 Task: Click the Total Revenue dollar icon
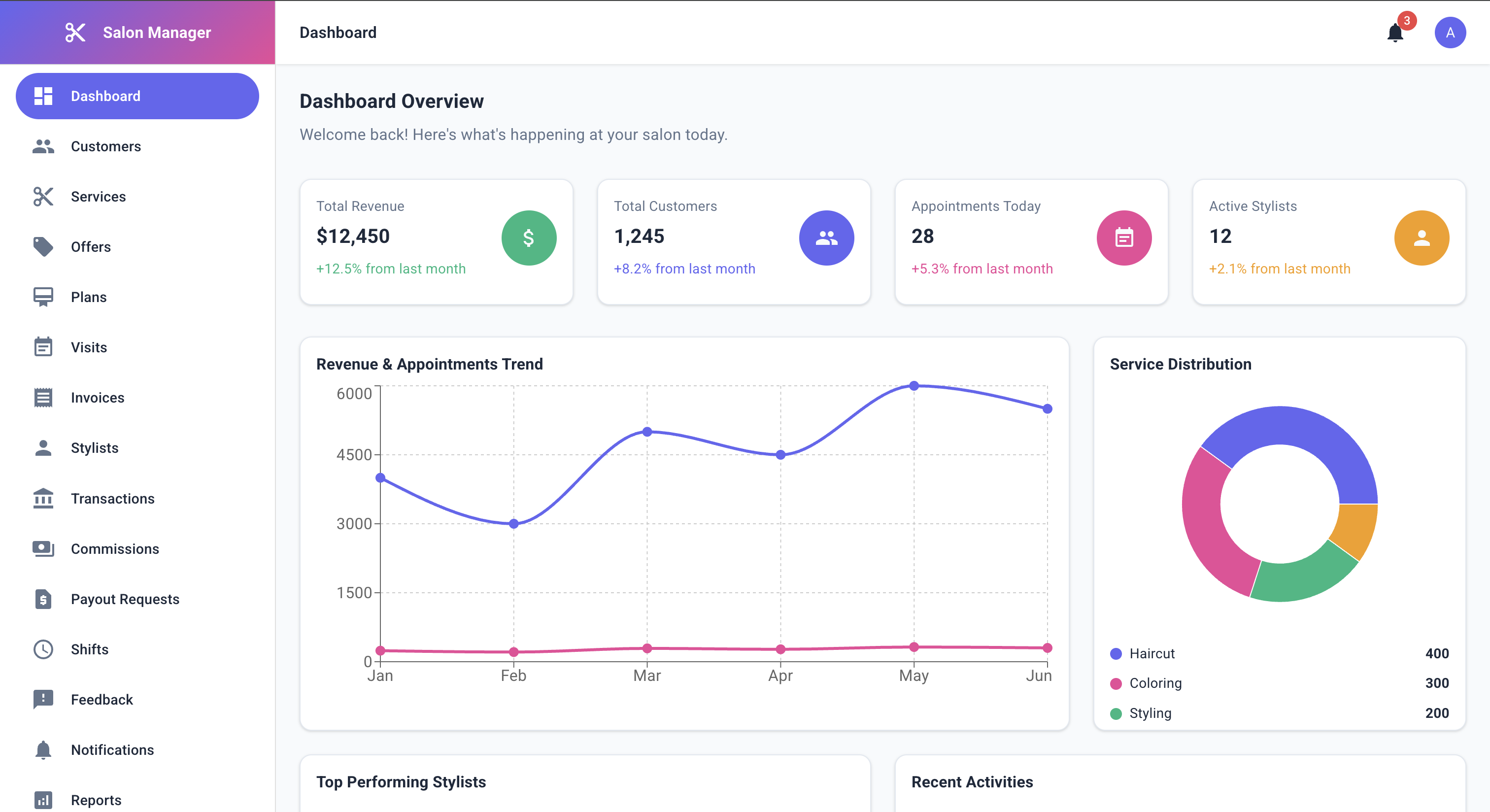[x=529, y=237]
